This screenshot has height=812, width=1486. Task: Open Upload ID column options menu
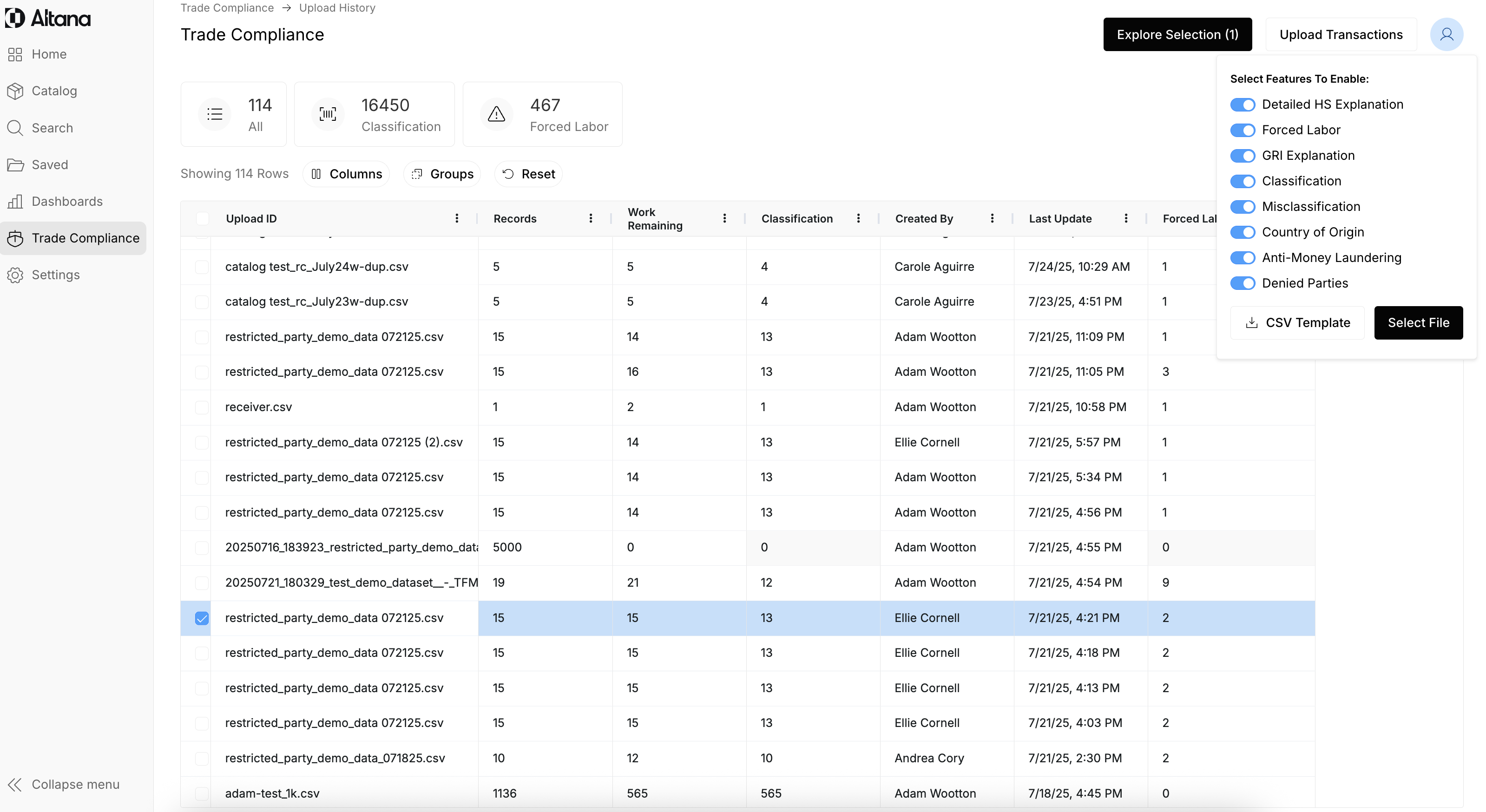tap(456, 219)
